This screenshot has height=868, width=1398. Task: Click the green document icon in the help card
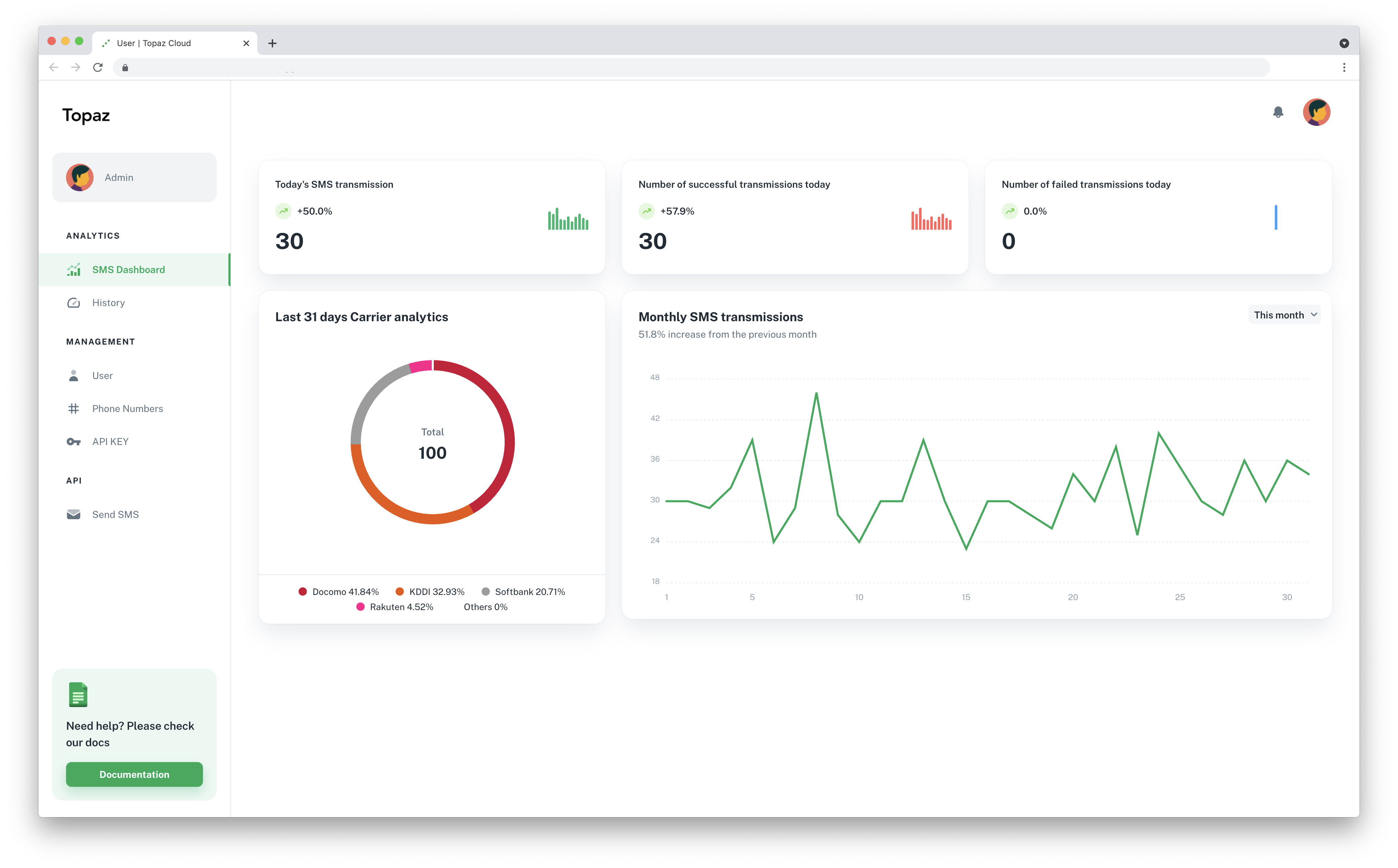point(78,695)
